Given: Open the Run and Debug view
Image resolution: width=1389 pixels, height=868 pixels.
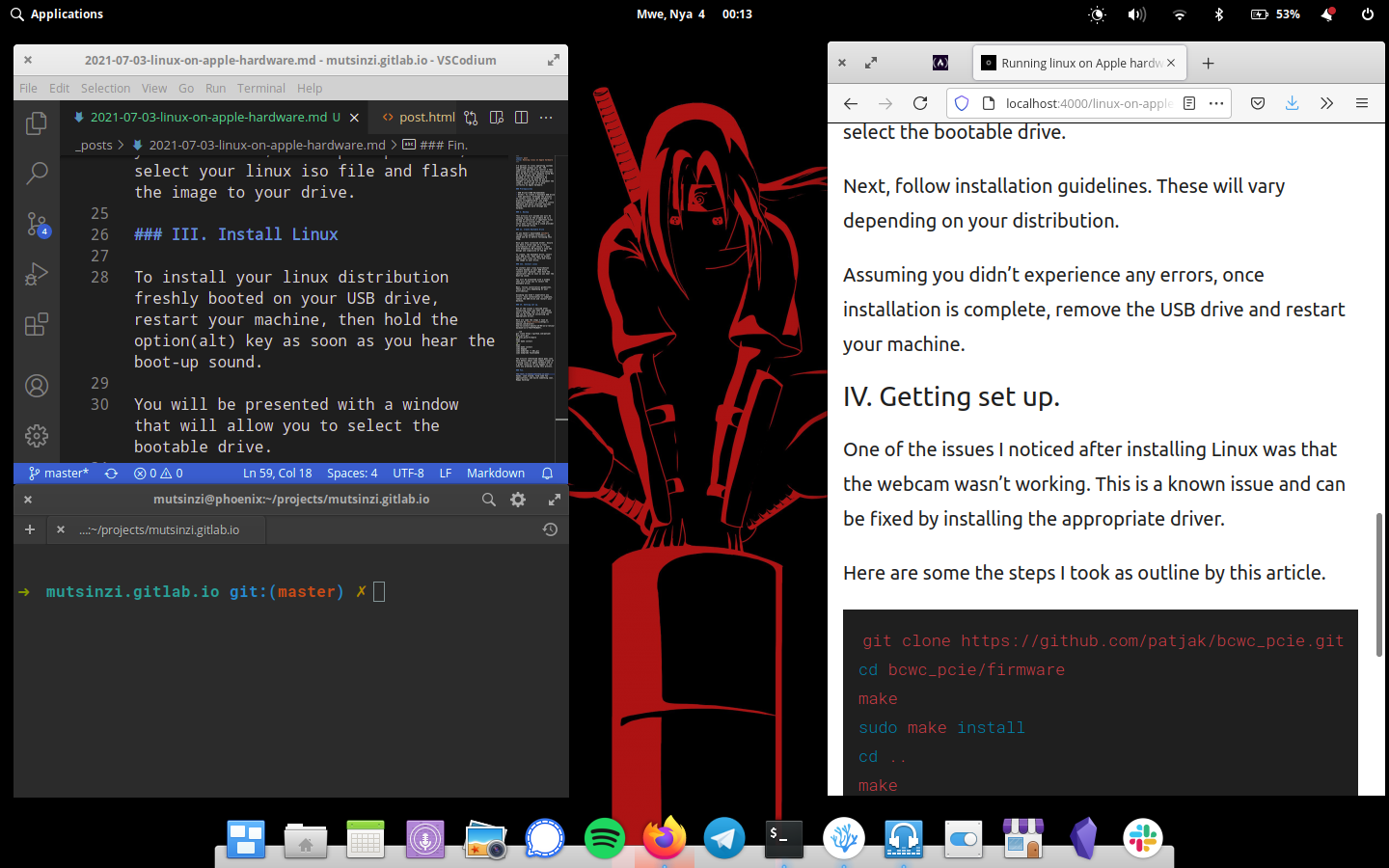Looking at the screenshot, I should click(x=37, y=274).
